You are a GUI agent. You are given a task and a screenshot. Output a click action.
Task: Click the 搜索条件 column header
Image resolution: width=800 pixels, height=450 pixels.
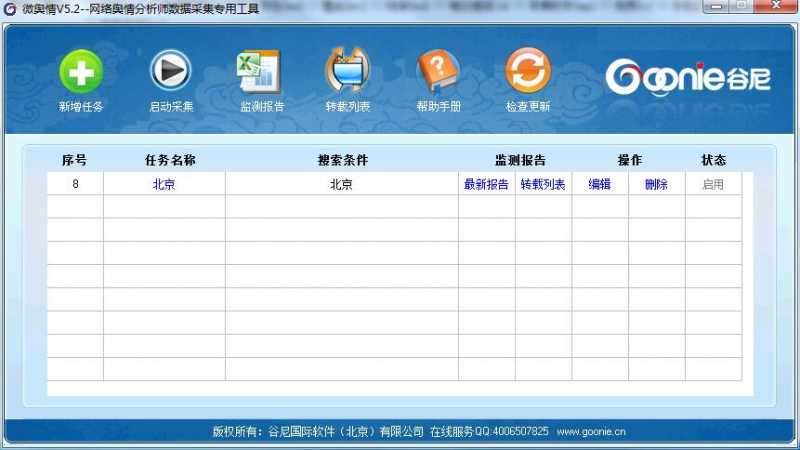pyautogui.click(x=343, y=160)
